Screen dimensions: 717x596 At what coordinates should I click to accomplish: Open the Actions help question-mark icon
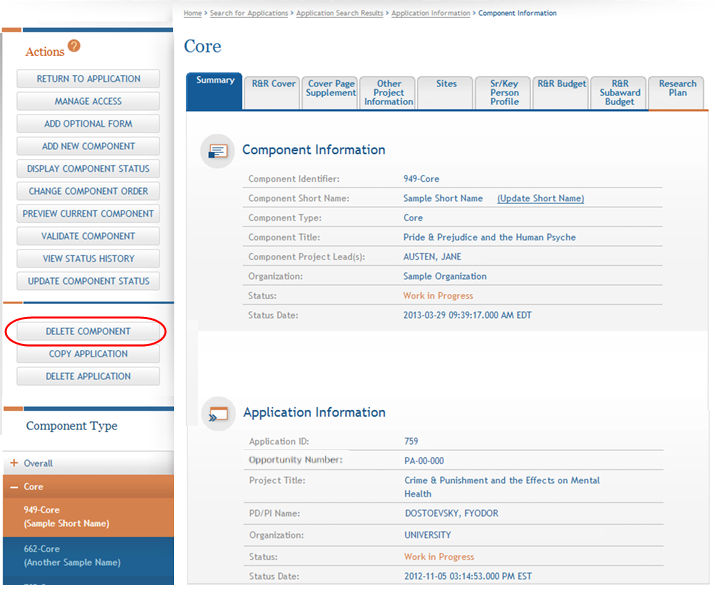(74, 46)
